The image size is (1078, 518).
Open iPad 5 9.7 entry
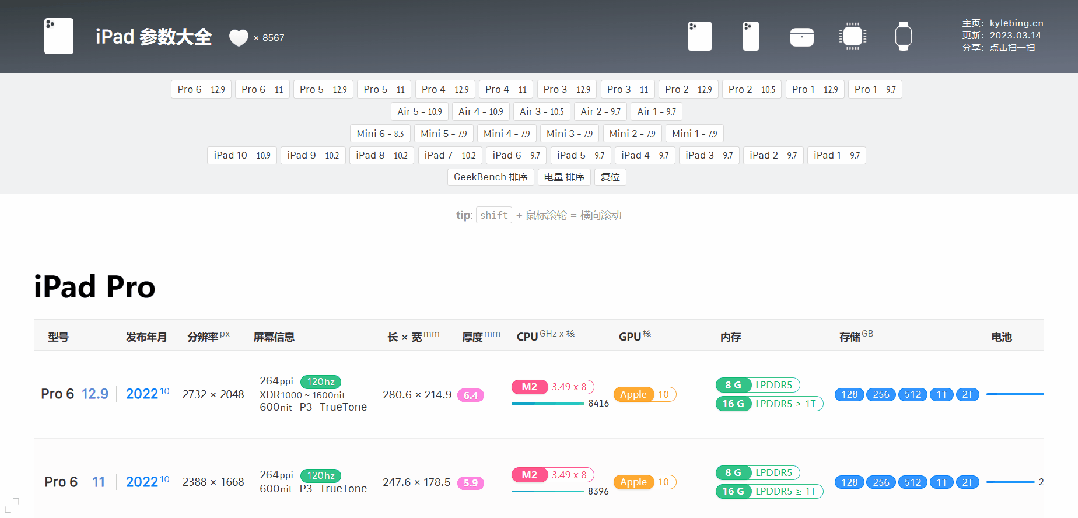(x=580, y=155)
